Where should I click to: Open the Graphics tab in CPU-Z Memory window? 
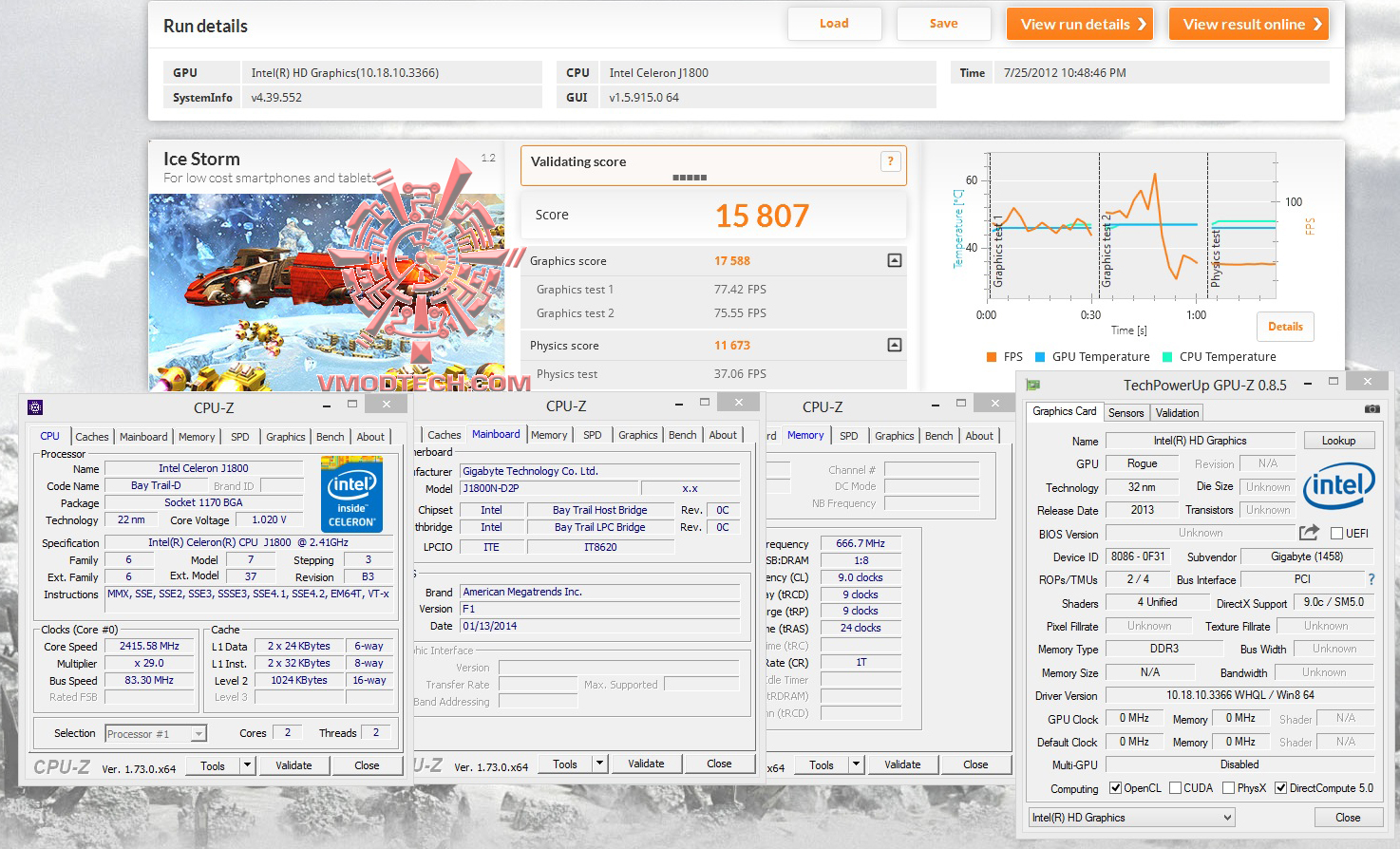click(x=894, y=436)
